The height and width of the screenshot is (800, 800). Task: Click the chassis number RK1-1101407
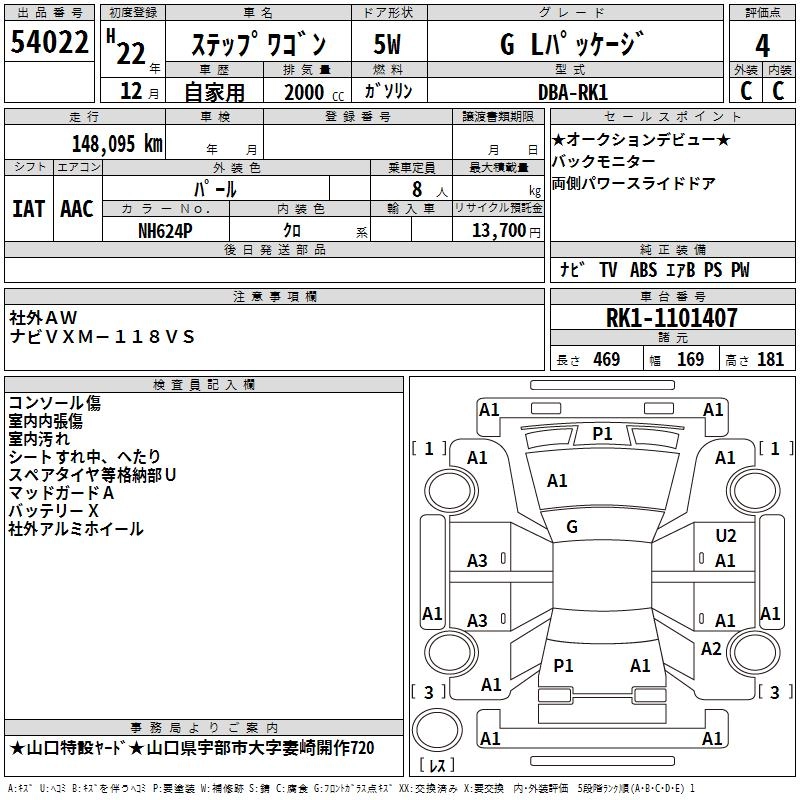[671, 318]
